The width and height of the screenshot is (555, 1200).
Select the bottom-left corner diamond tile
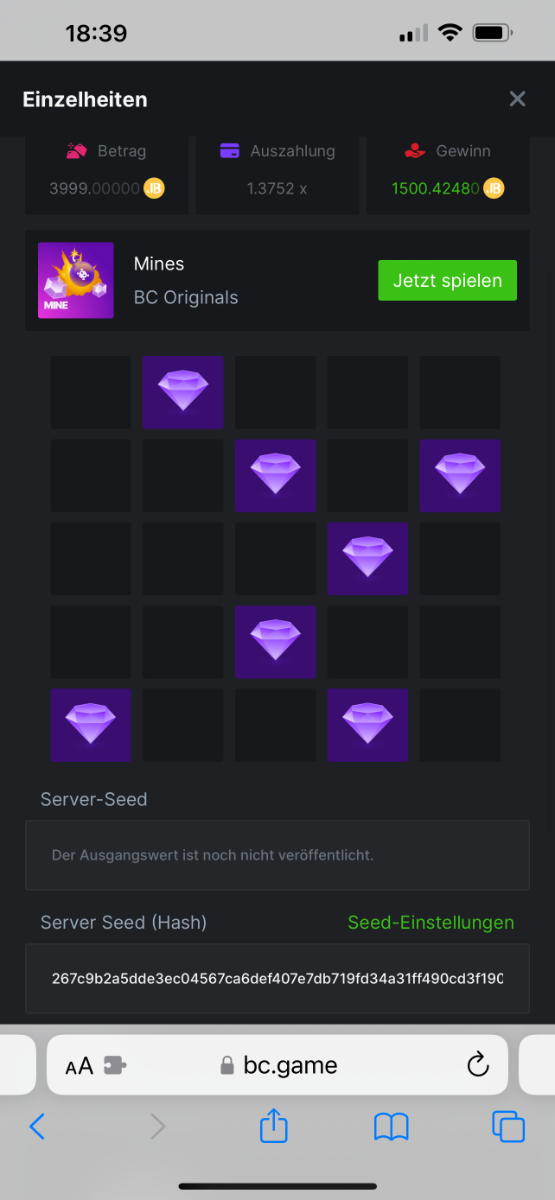click(x=91, y=724)
